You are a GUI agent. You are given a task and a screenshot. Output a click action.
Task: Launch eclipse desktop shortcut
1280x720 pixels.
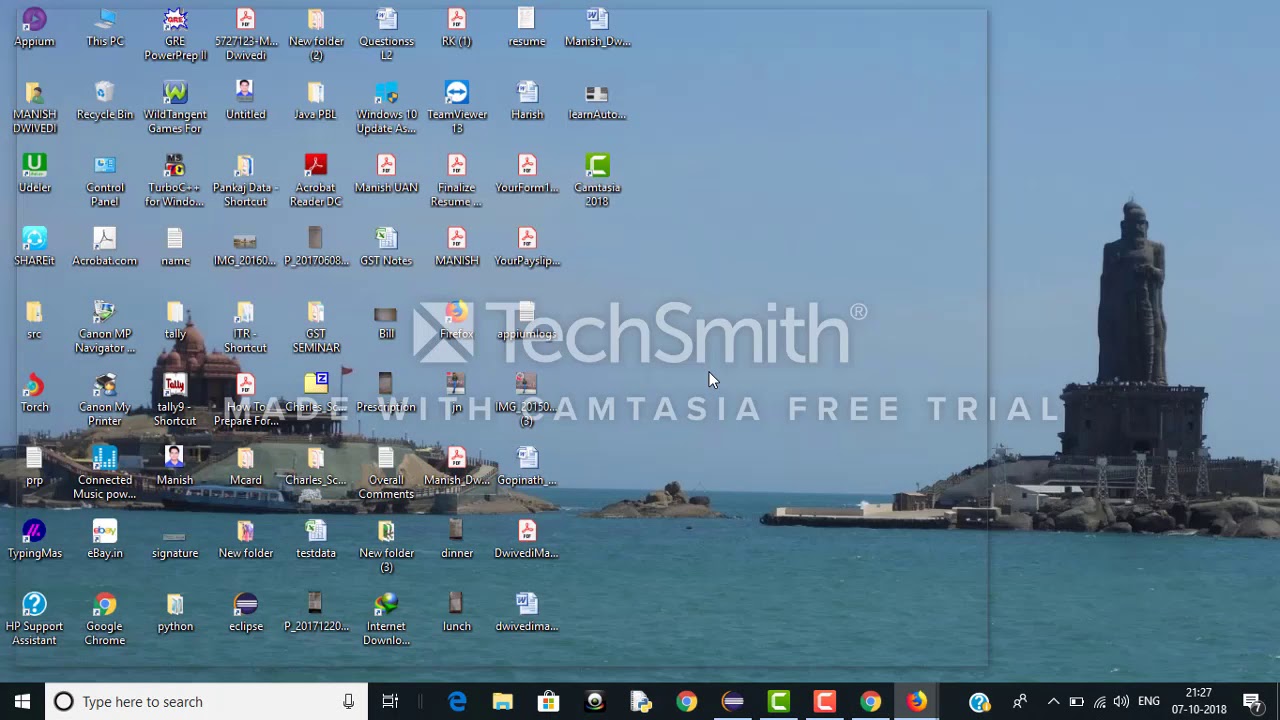coord(246,612)
